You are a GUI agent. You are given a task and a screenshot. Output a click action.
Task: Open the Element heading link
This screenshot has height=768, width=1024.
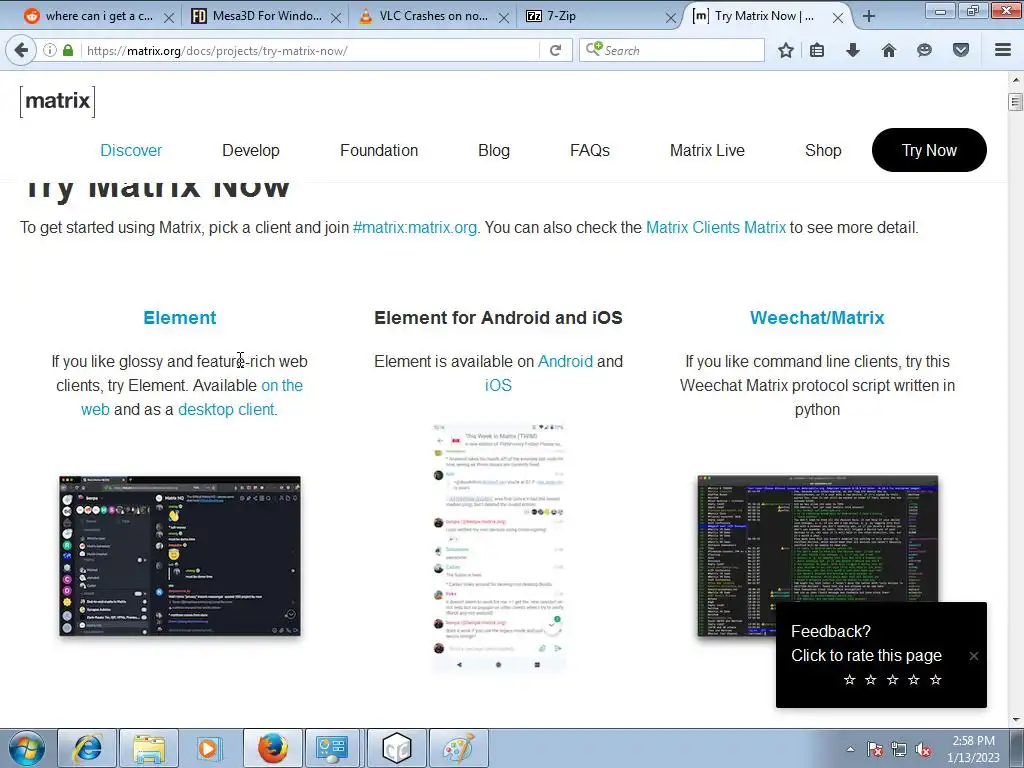pyautogui.click(x=180, y=317)
